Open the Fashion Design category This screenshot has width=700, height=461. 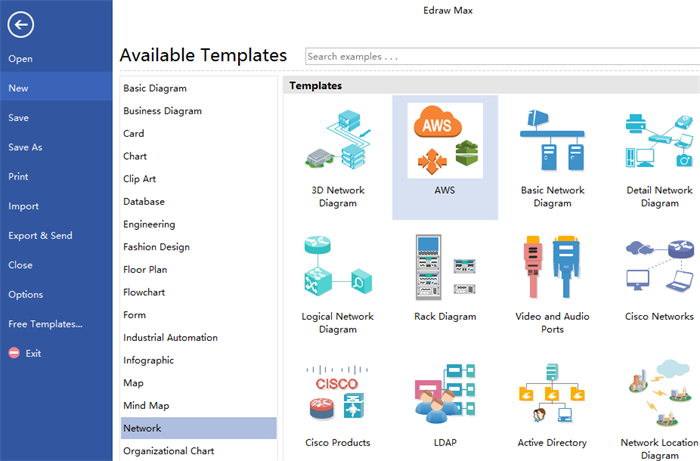(156, 247)
